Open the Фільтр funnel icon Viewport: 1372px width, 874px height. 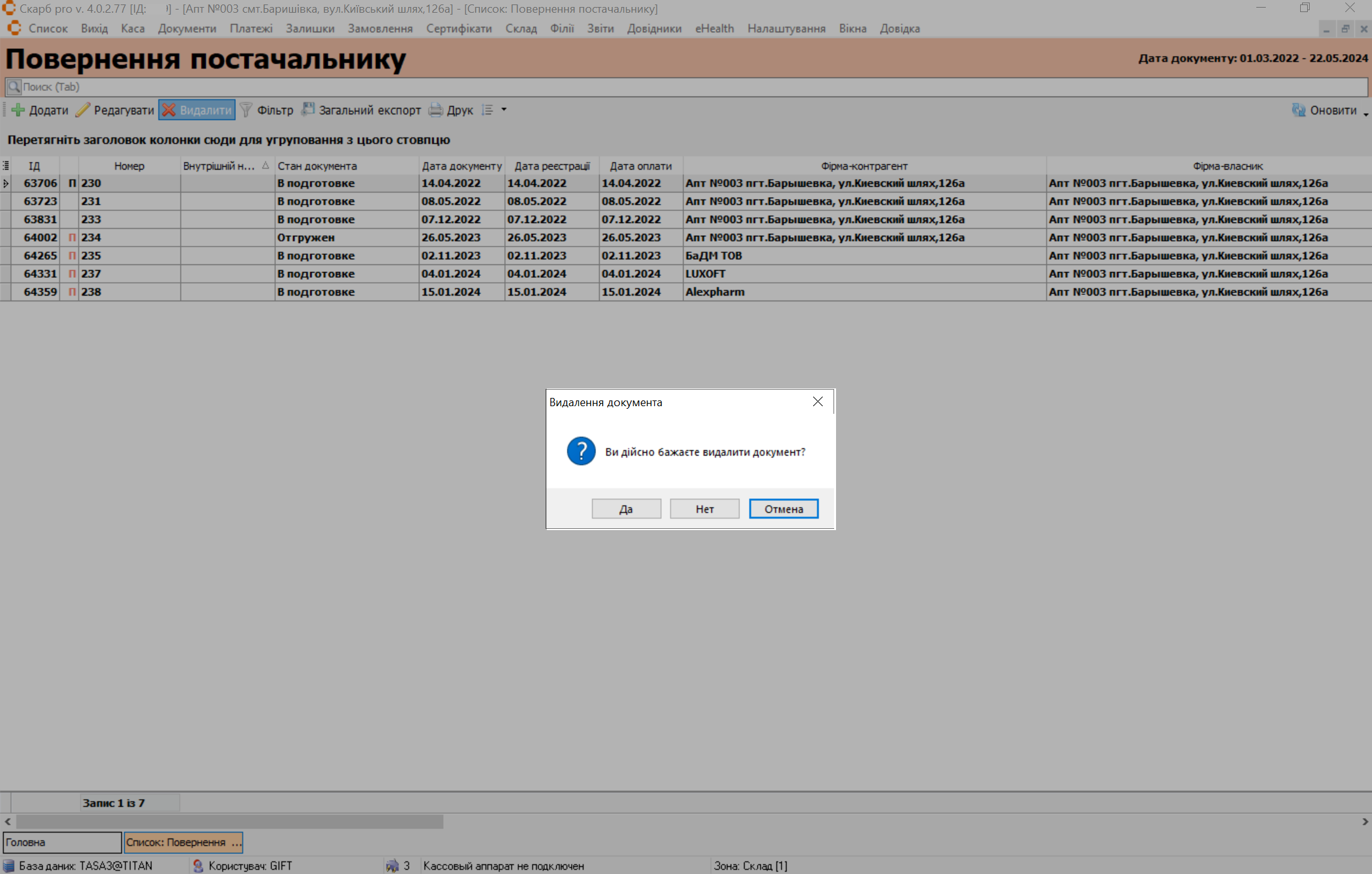[246, 110]
